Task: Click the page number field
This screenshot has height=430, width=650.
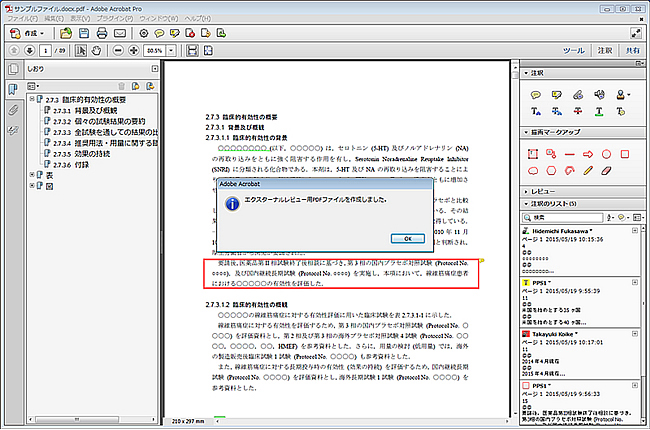Action: coord(45,51)
